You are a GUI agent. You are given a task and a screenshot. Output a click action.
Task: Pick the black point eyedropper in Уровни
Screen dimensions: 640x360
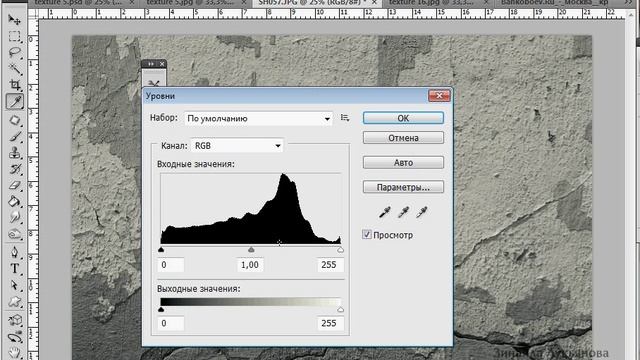click(384, 212)
